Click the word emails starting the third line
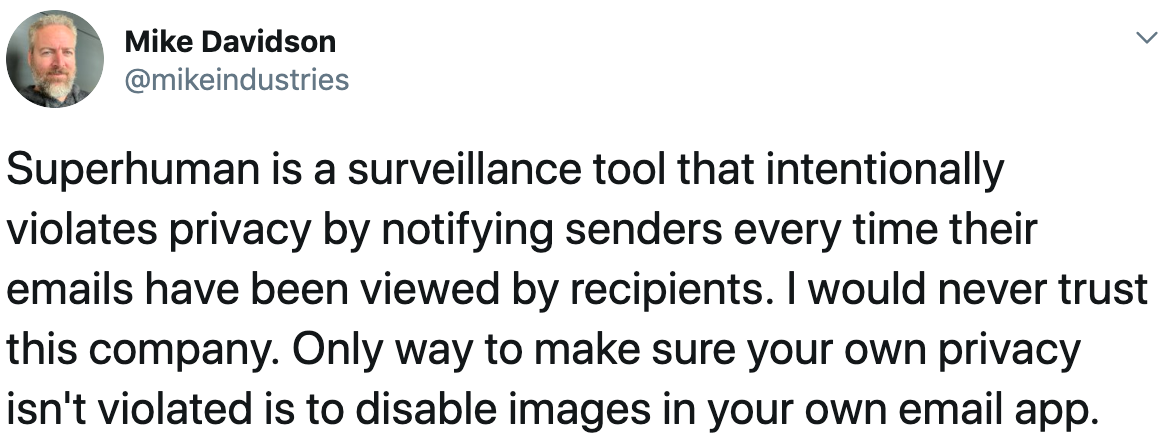Screen dimensions: 1166x446 click(69, 291)
